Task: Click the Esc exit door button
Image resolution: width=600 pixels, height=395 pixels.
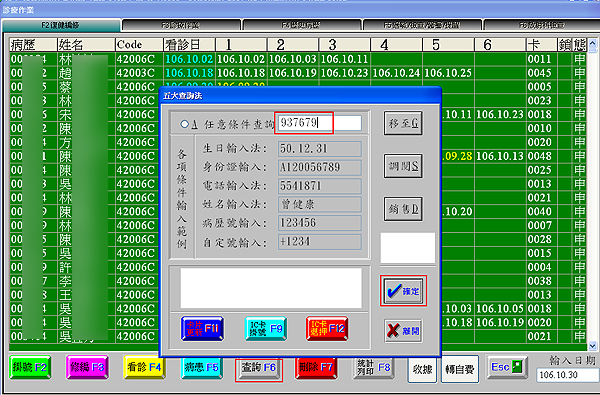Action: point(507,367)
